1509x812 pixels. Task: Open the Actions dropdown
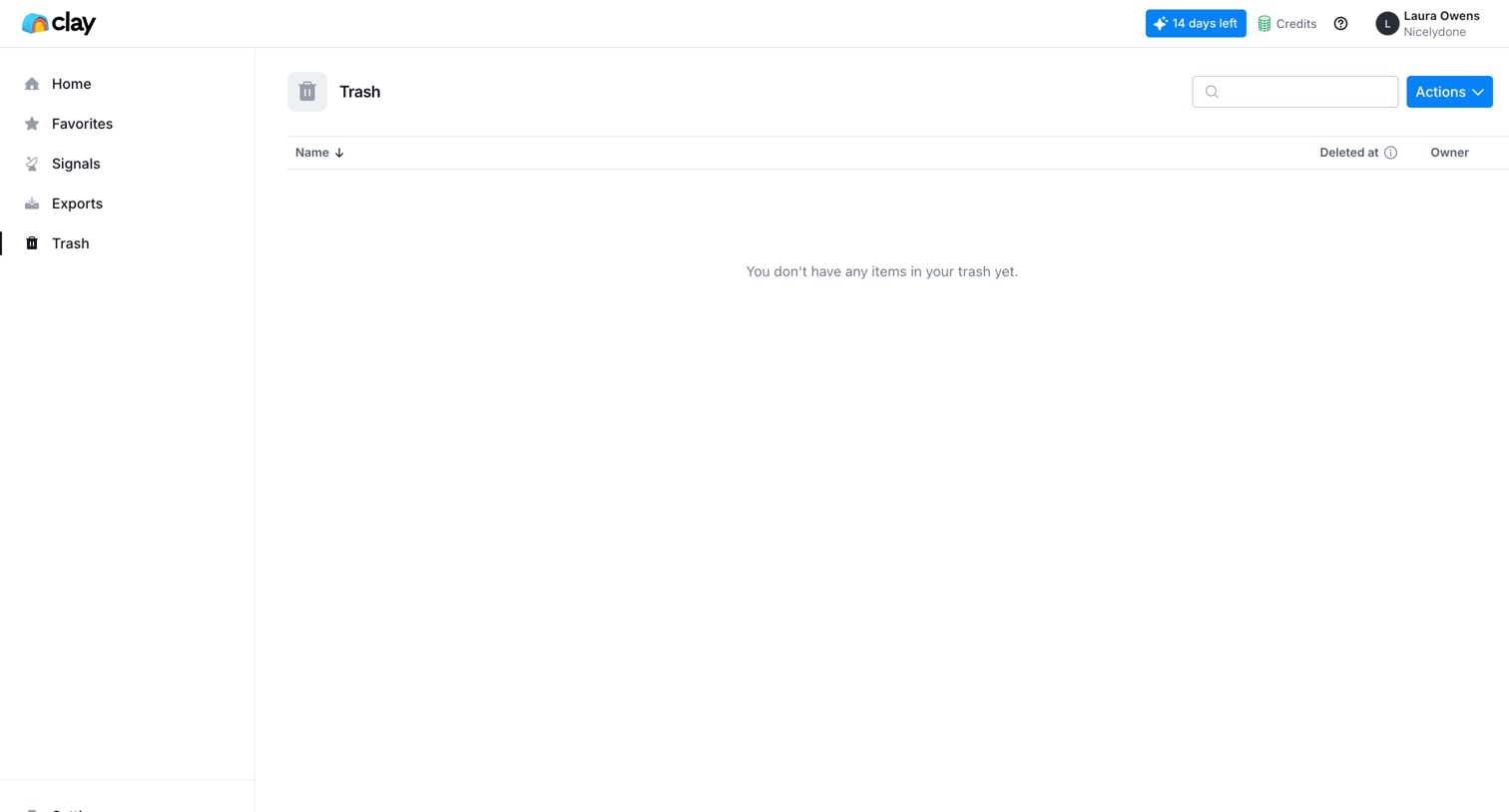tap(1449, 92)
